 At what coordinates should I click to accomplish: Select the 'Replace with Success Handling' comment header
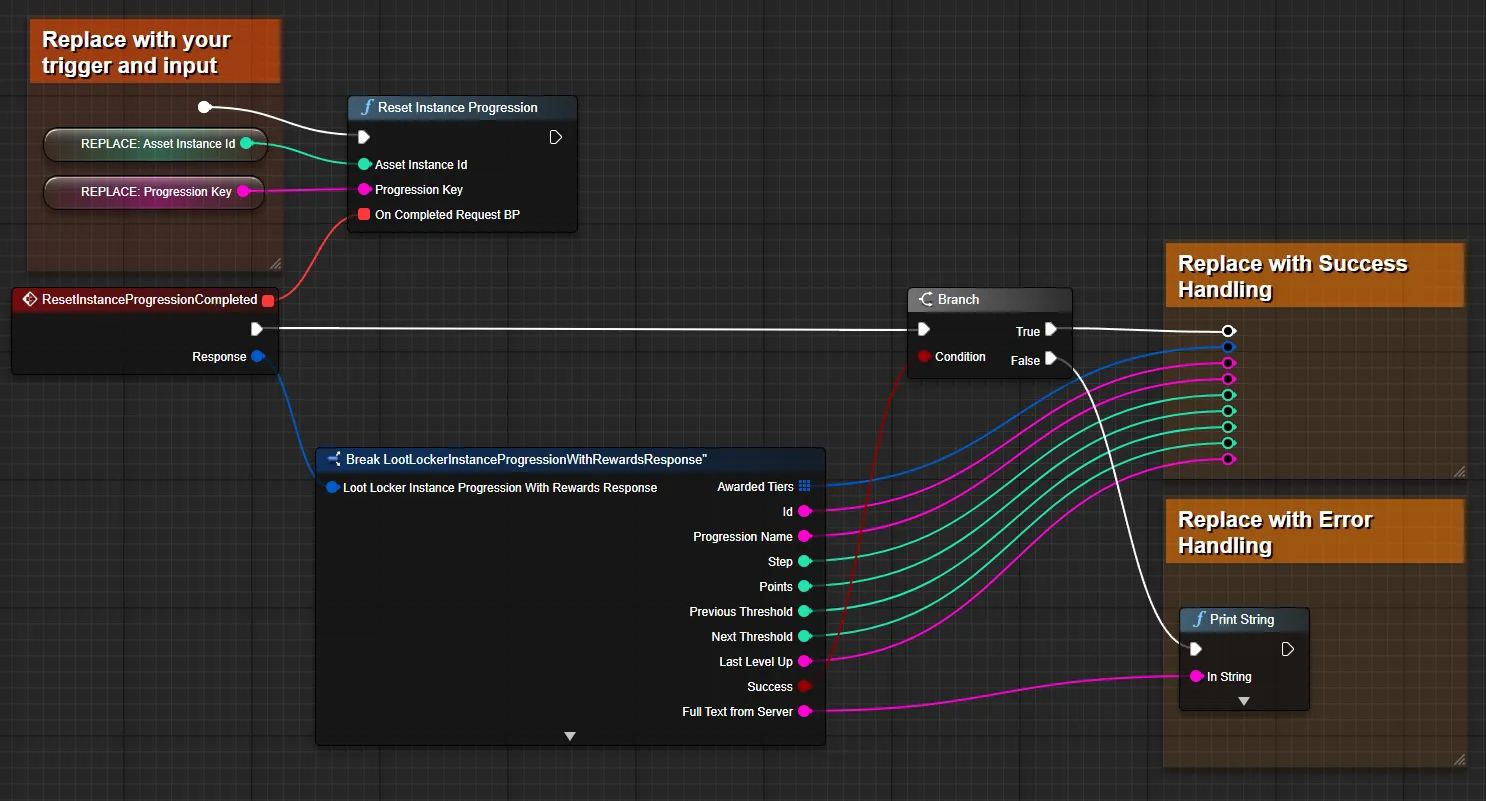point(1314,277)
